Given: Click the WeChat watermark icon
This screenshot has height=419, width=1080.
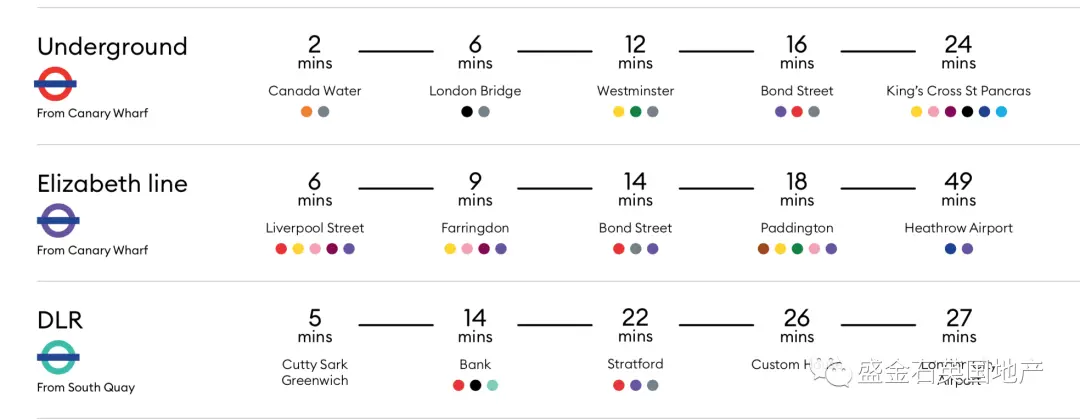Looking at the screenshot, I should (x=831, y=372).
